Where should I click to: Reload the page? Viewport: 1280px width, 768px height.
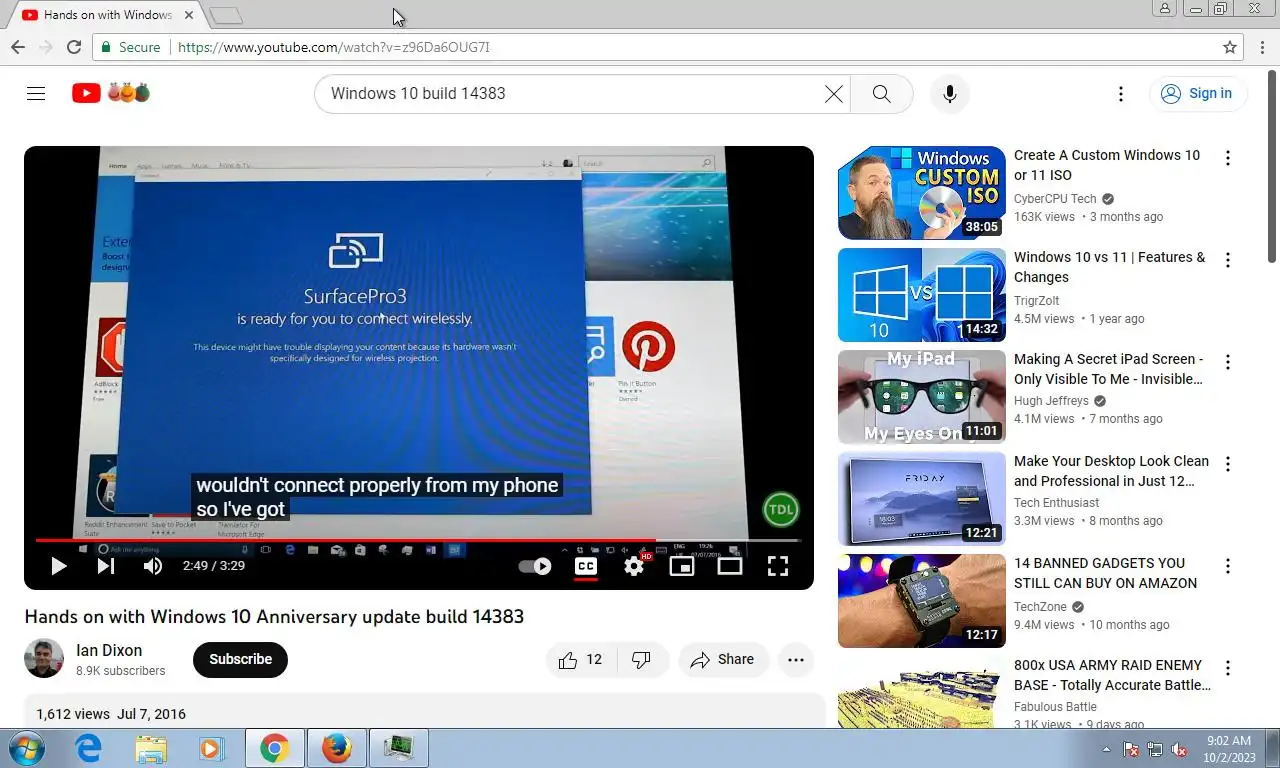(x=74, y=47)
